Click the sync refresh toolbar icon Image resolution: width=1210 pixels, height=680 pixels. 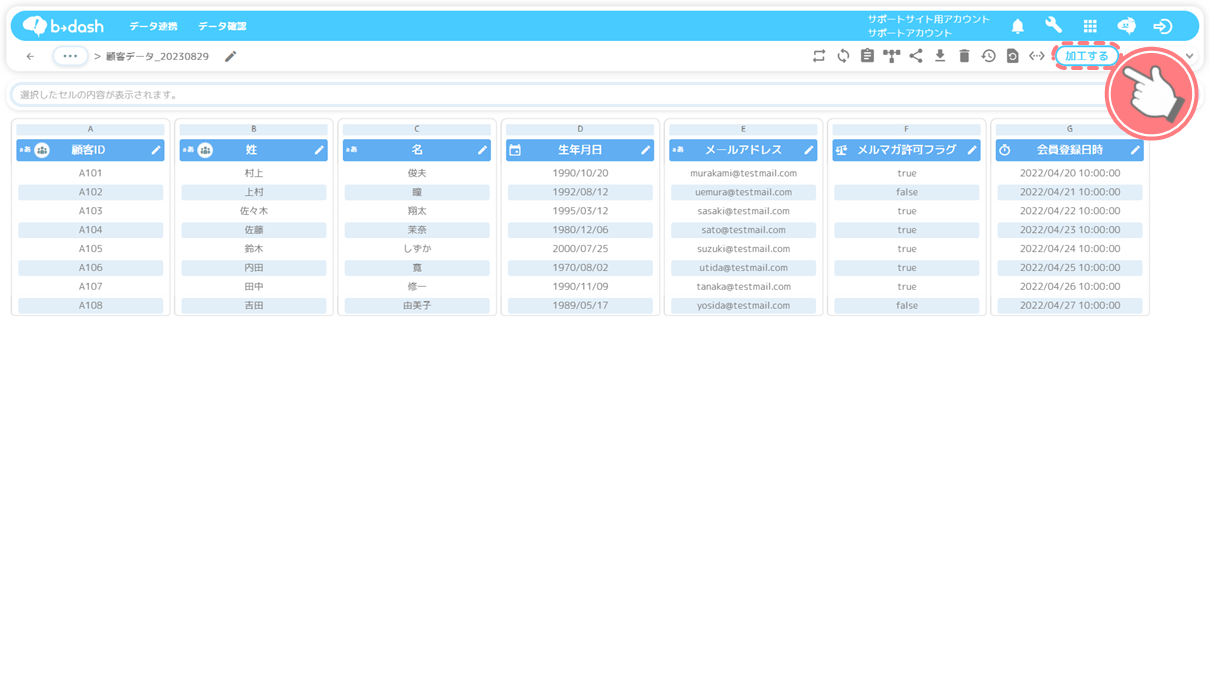(x=843, y=57)
